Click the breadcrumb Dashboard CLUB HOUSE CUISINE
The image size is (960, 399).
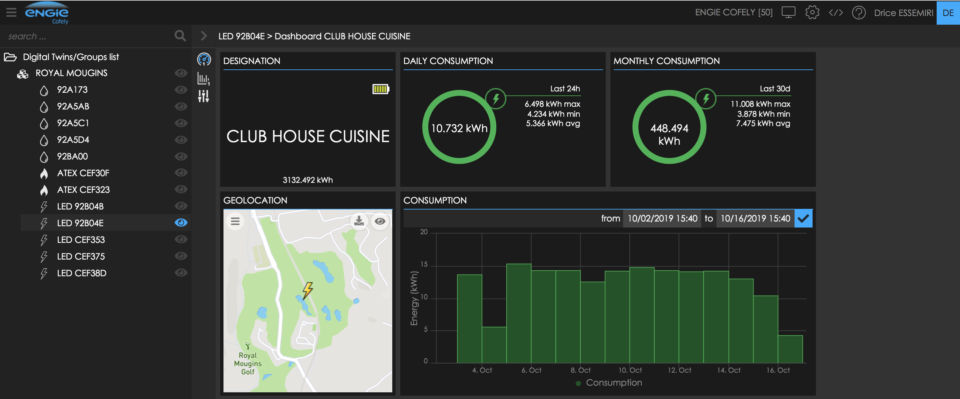(342, 36)
